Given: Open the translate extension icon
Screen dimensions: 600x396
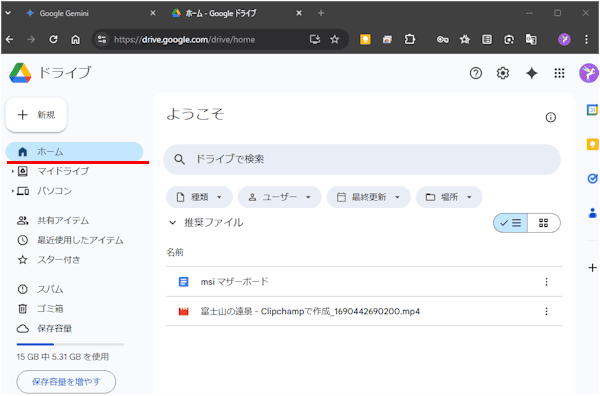Looking at the screenshot, I should [x=531, y=39].
